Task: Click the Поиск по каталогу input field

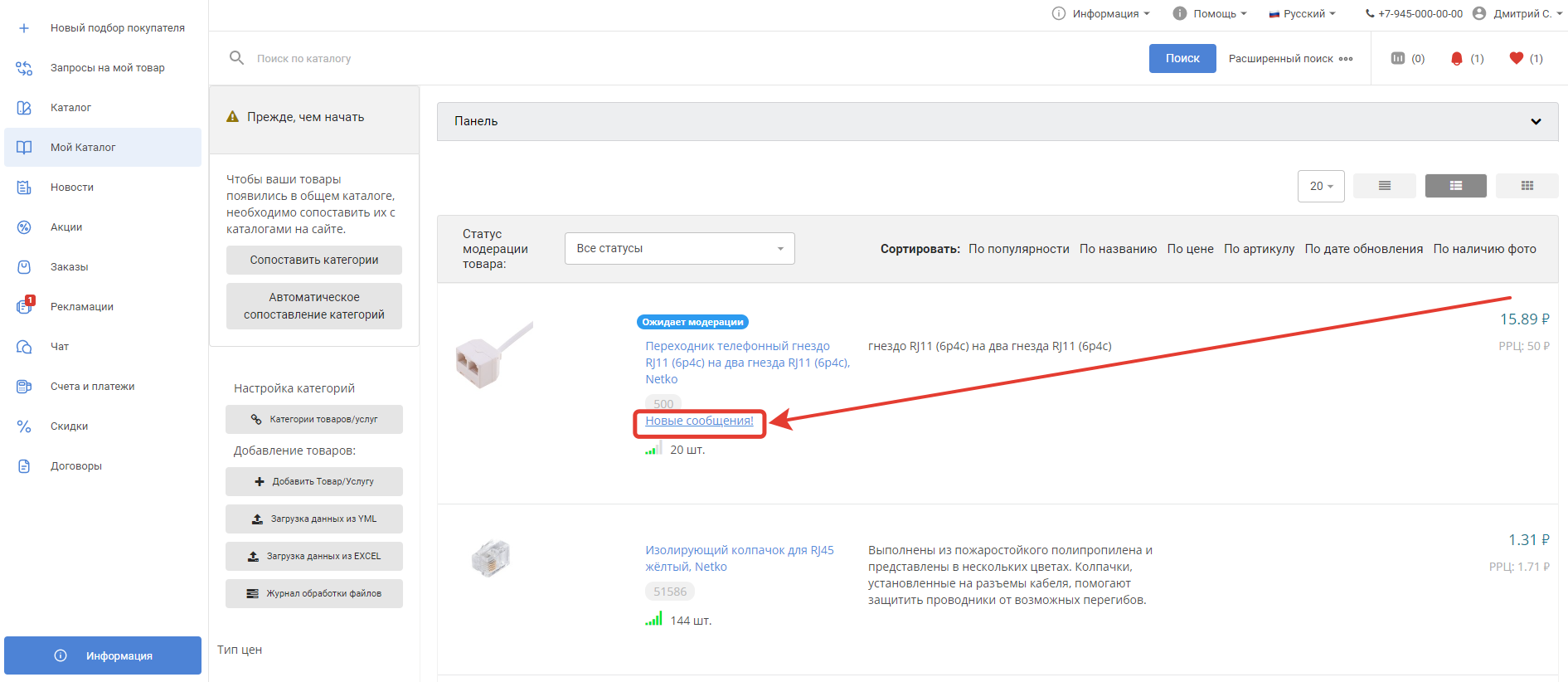Action: (688, 59)
